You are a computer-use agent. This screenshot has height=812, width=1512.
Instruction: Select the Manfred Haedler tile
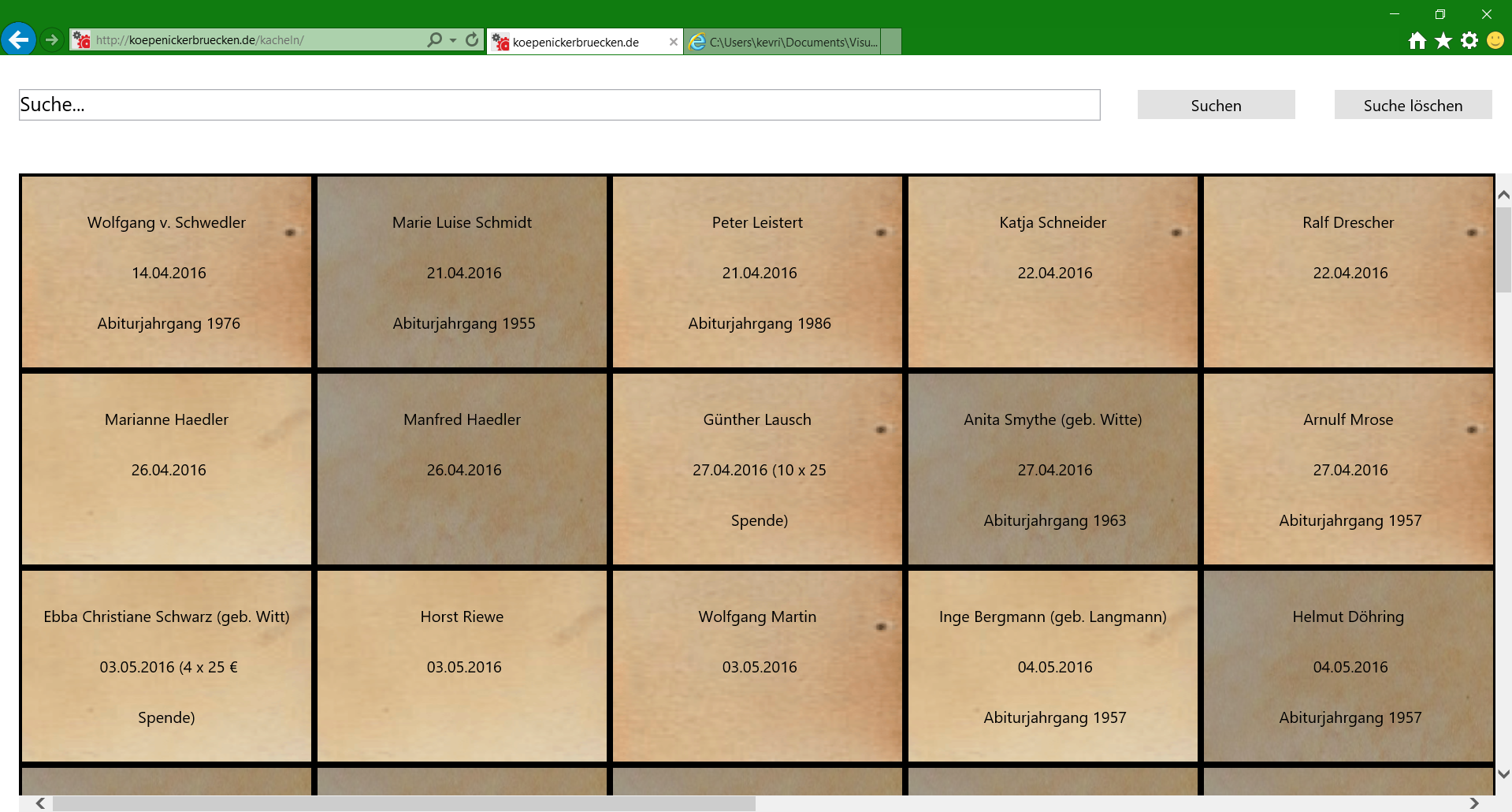click(462, 468)
